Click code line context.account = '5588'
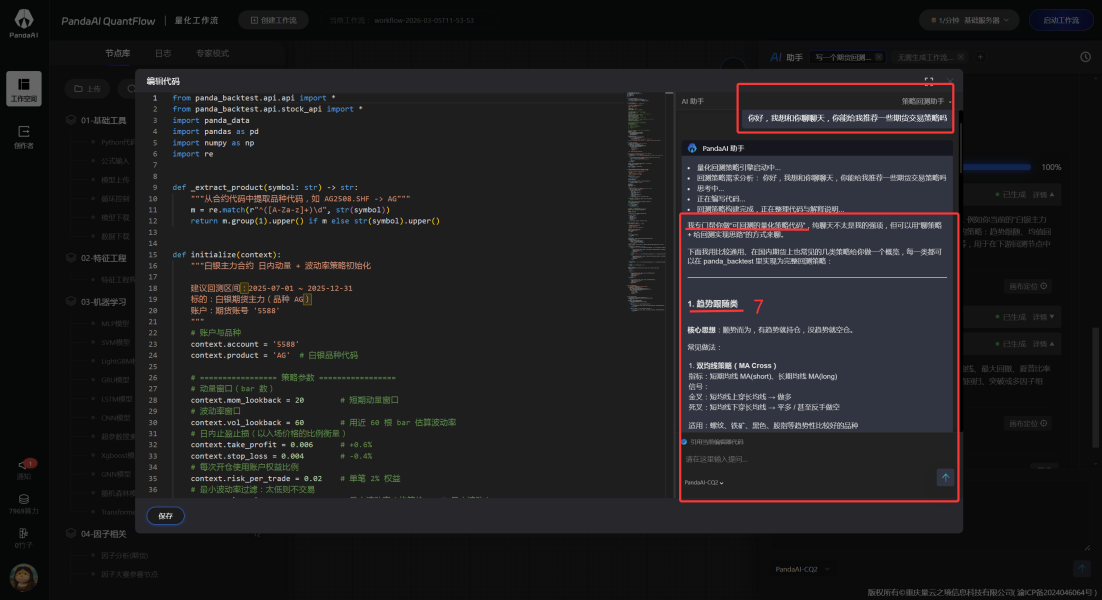Screen dimensions: 1102x600 245,344
